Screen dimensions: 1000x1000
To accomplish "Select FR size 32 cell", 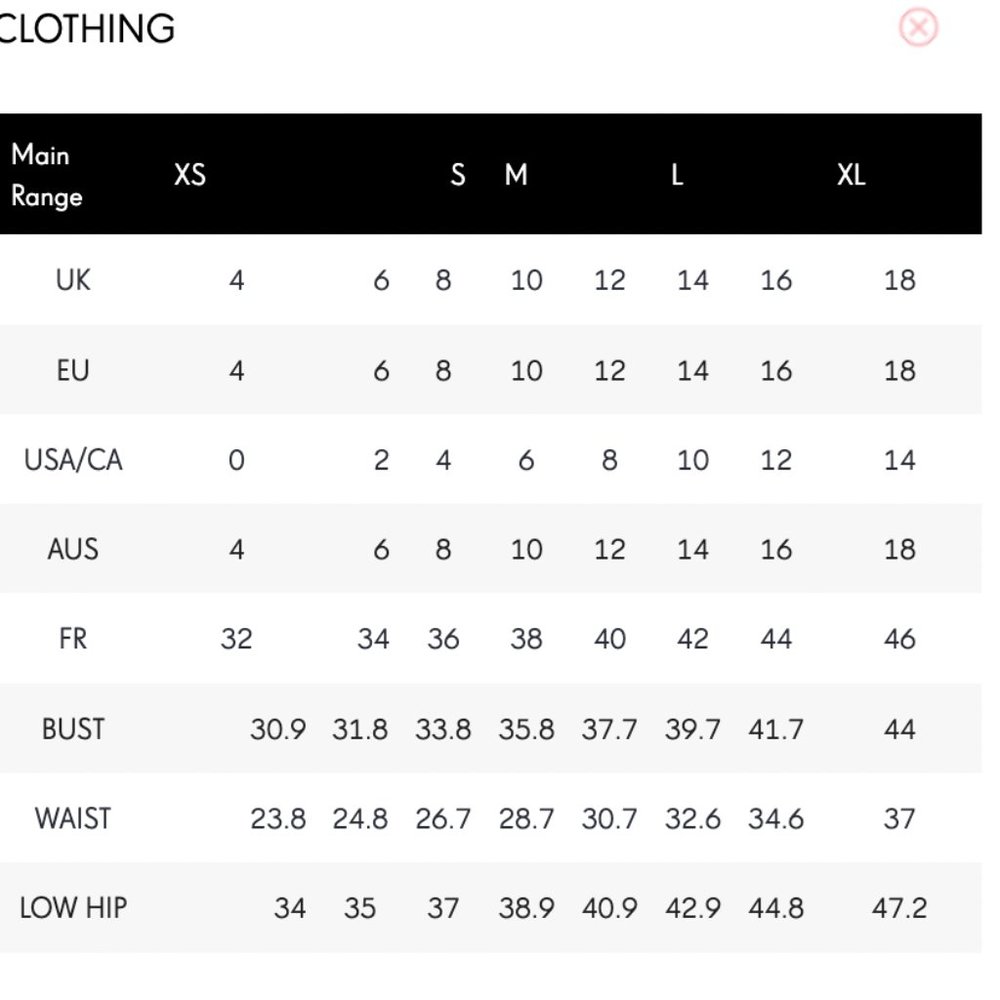I will 236,638.
